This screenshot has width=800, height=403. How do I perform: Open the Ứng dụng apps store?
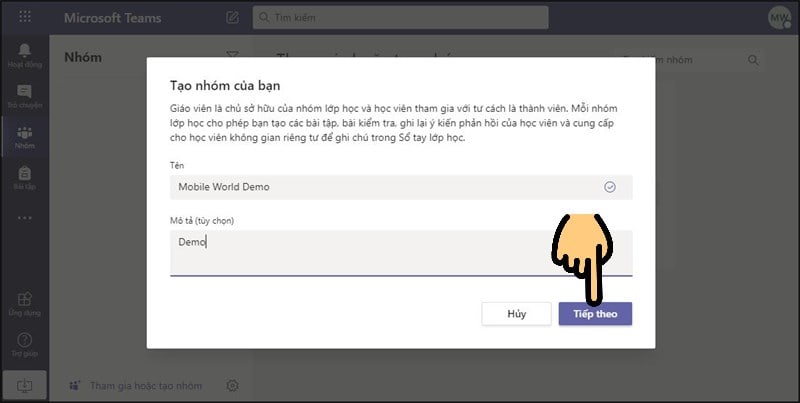pyautogui.click(x=24, y=304)
